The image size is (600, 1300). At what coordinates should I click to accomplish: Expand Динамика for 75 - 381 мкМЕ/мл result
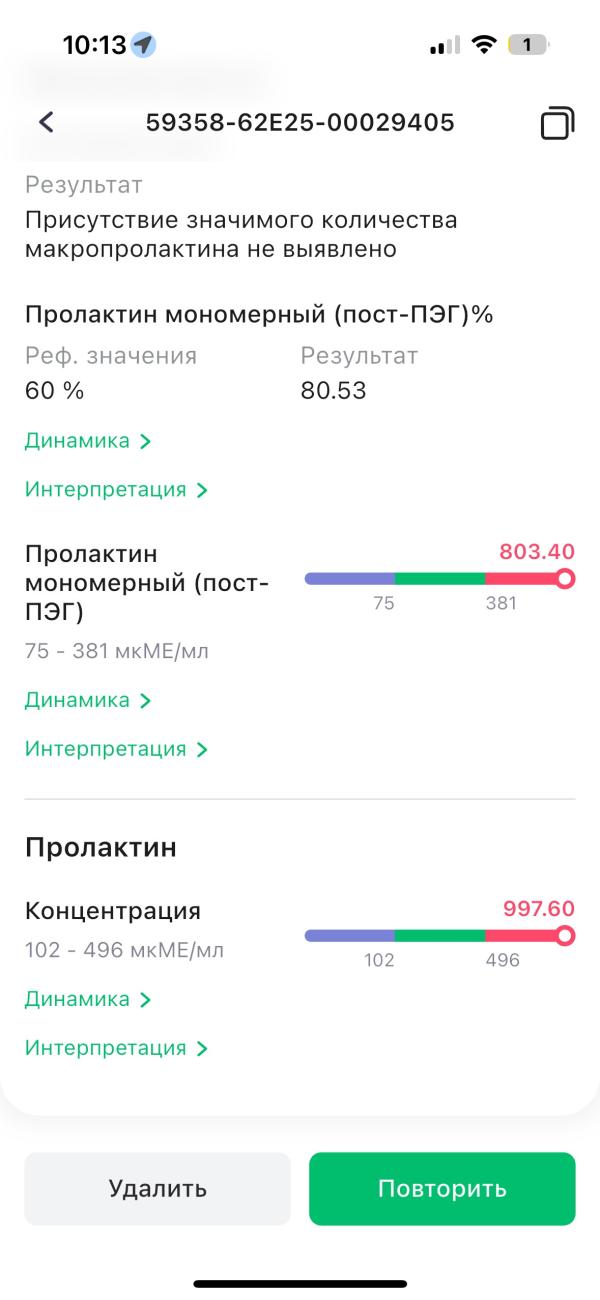[88, 701]
